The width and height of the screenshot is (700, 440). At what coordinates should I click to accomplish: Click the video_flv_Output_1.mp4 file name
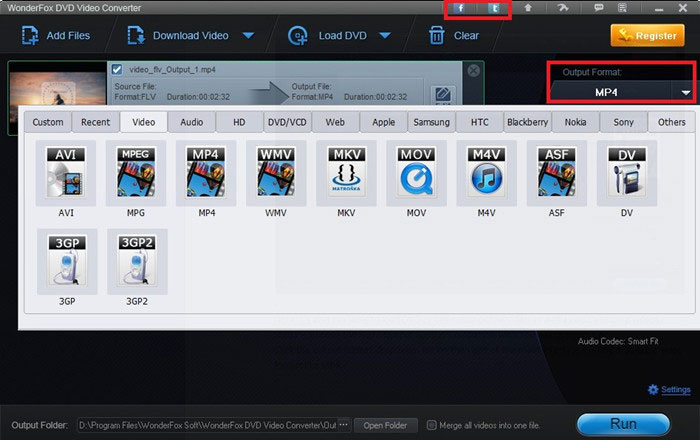(172, 70)
